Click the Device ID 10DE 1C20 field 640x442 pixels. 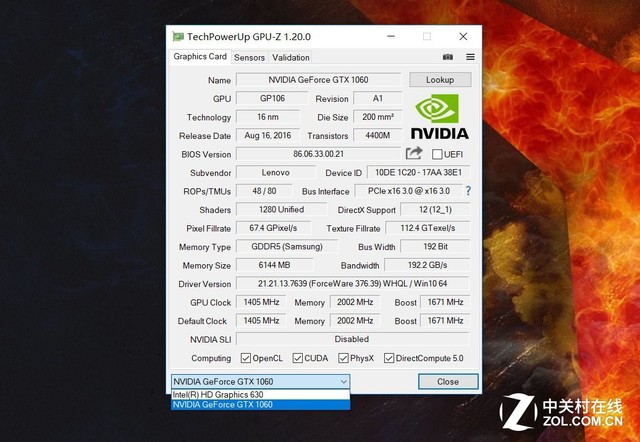(x=418, y=173)
